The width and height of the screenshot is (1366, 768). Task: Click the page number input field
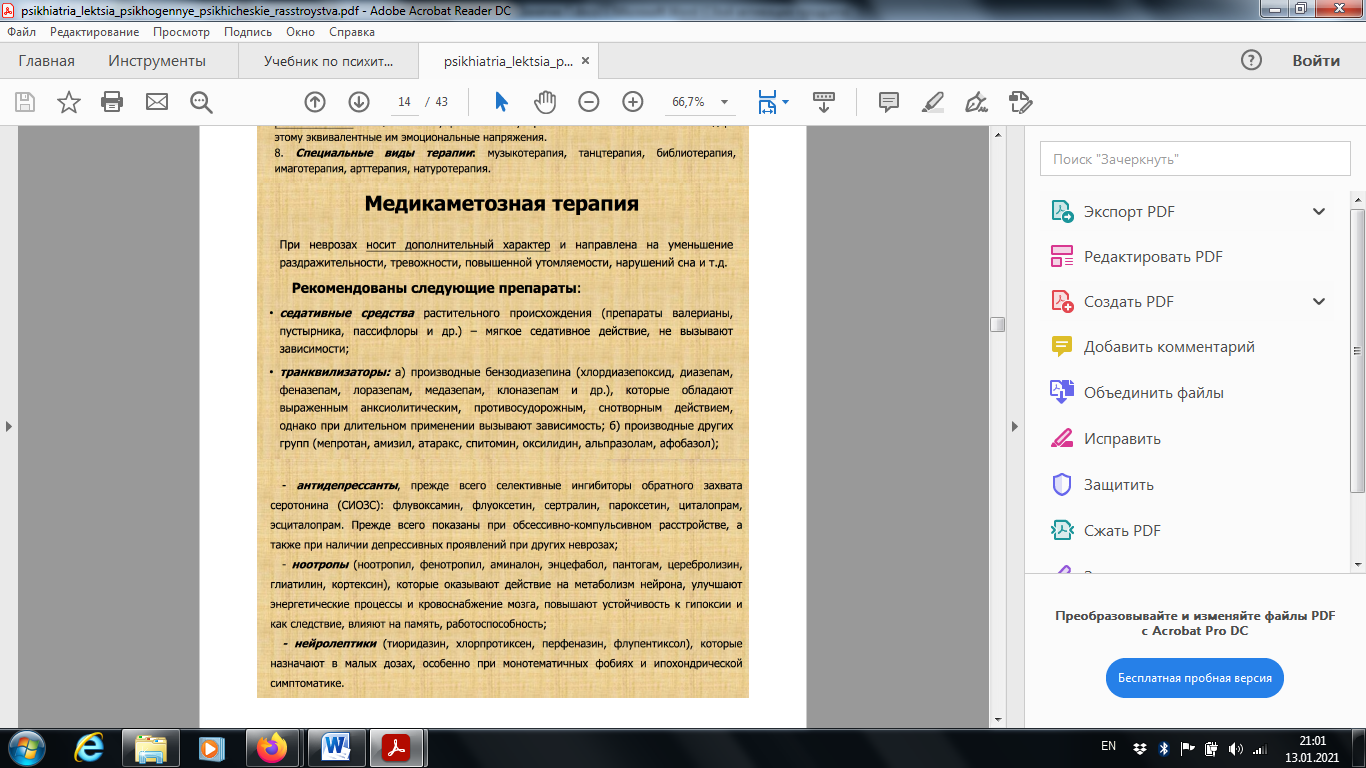pyautogui.click(x=404, y=102)
